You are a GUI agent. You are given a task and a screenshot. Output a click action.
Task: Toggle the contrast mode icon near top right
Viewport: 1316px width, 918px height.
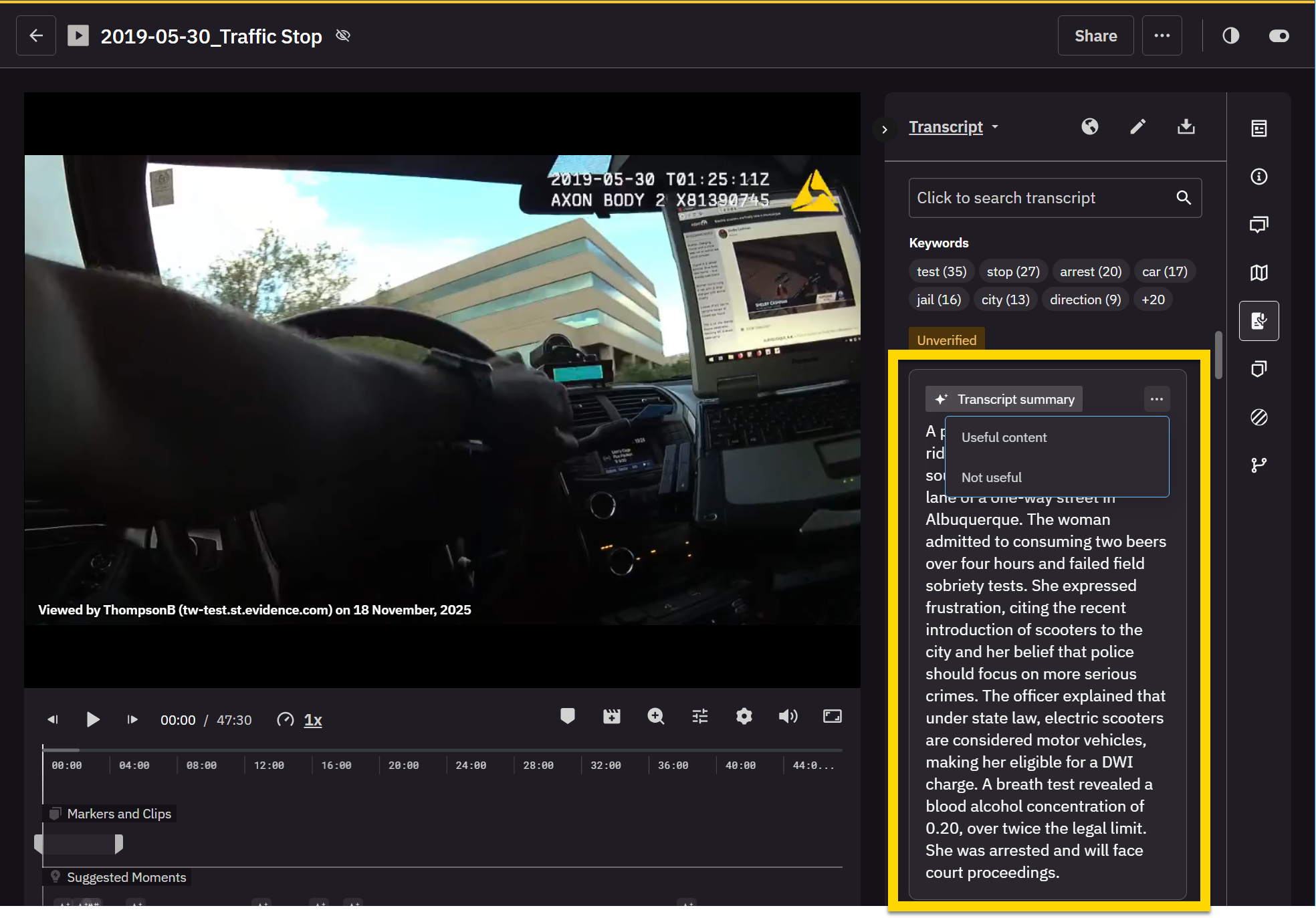[x=1231, y=35]
